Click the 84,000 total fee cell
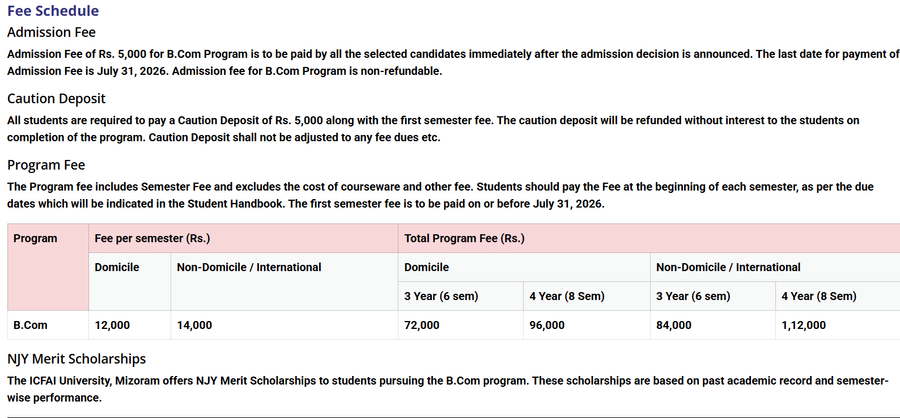This screenshot has height=418, width=900. tap(673, 325)
